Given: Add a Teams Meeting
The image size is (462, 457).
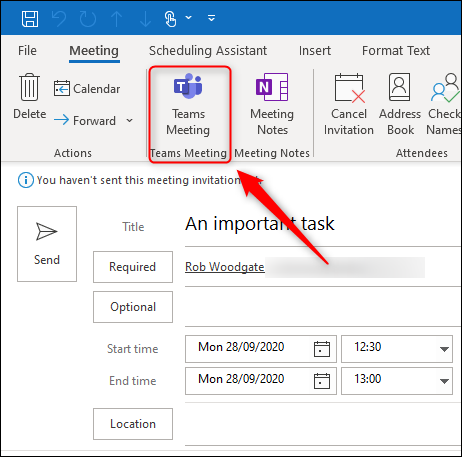Looking at the screenshot, I should point(188,106).
